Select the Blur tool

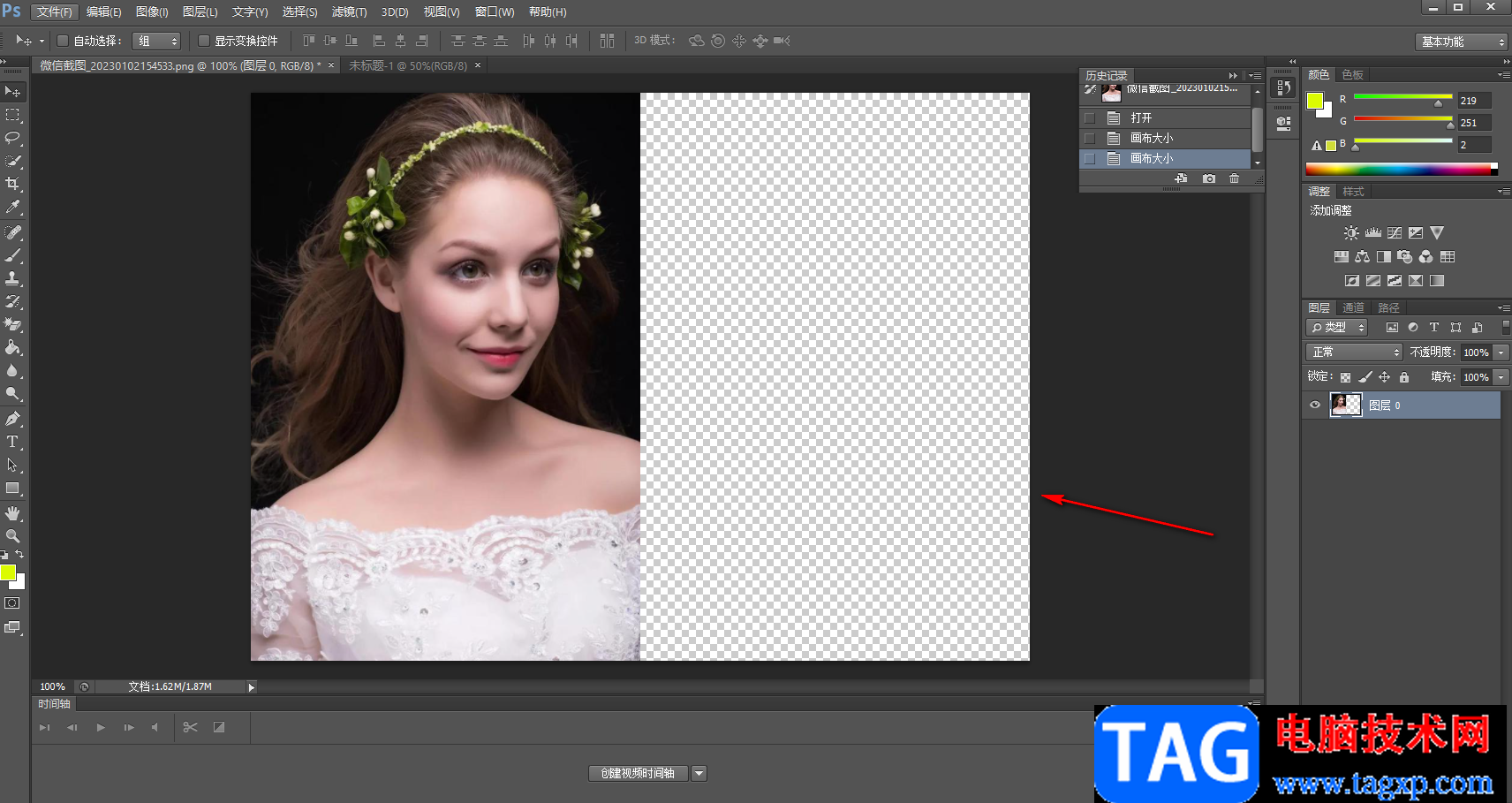pyautogui.click(x=12, y=370)
